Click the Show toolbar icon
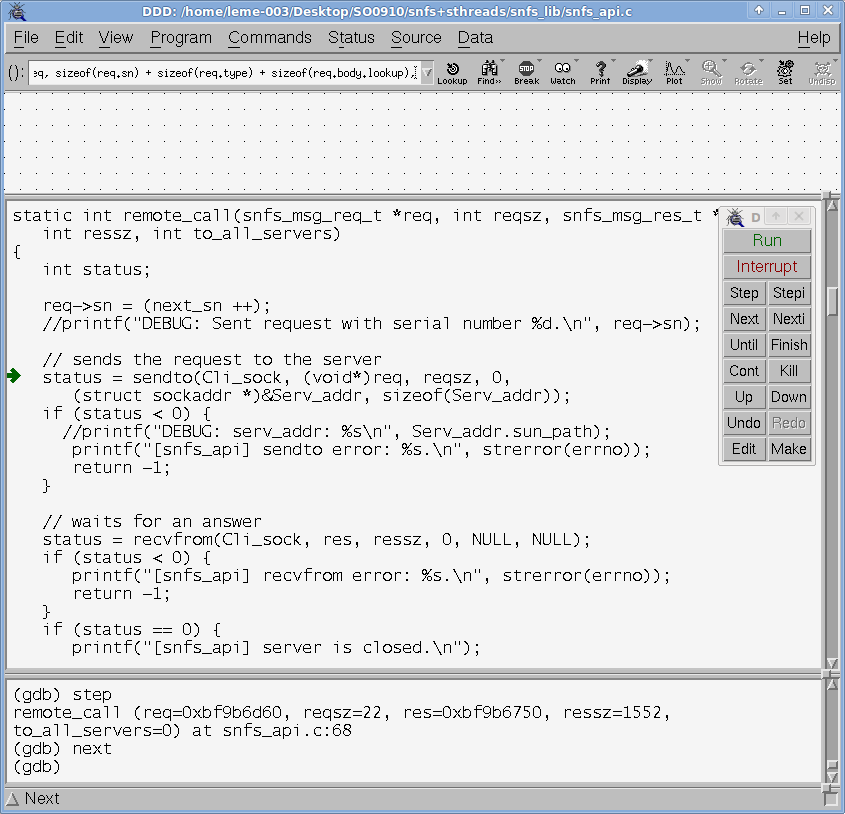Screen dimensions: 845x814 (x=711, y=73)
